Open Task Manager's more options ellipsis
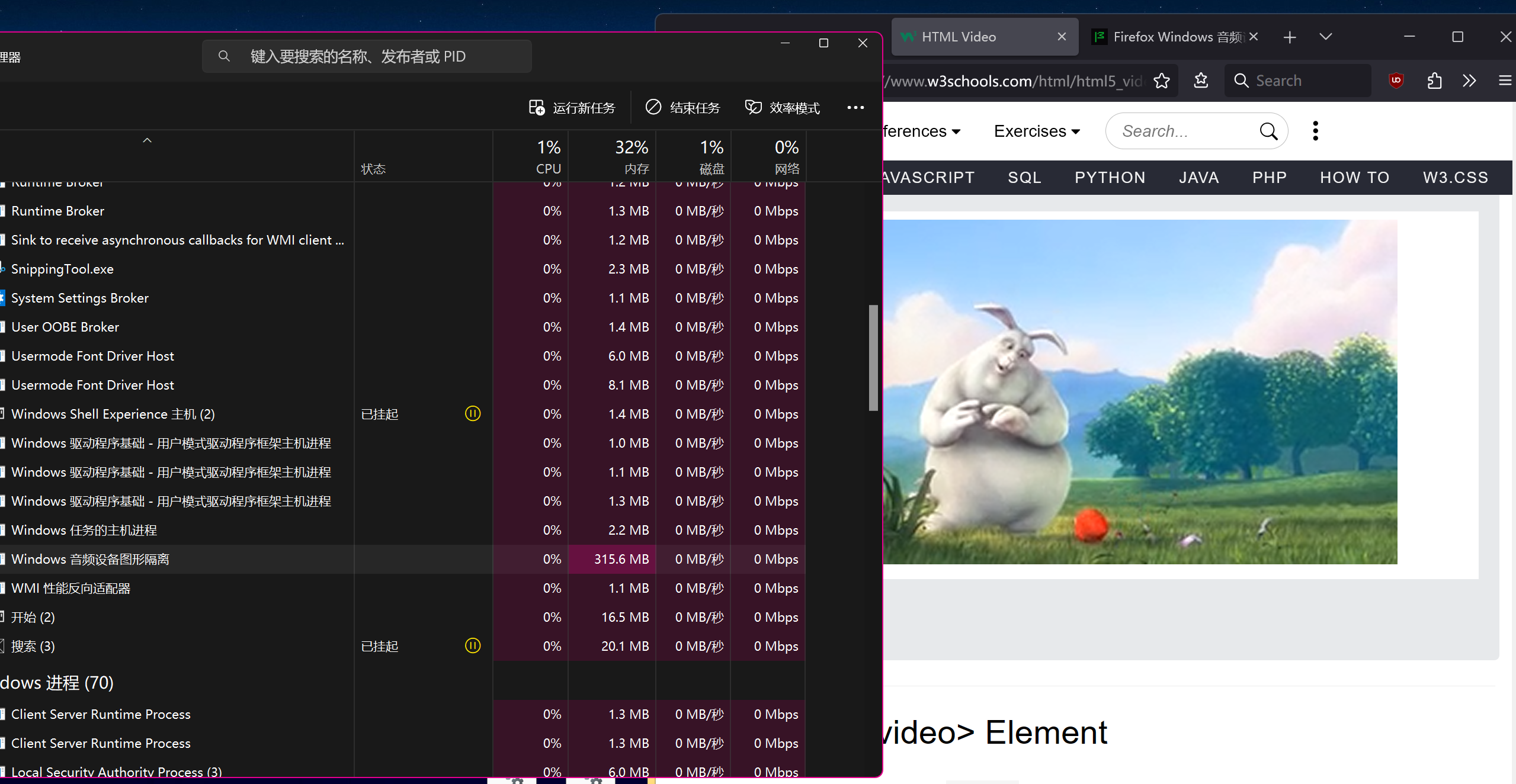The height and width of the screenshot is (784, 1516). tap(855, 108)
